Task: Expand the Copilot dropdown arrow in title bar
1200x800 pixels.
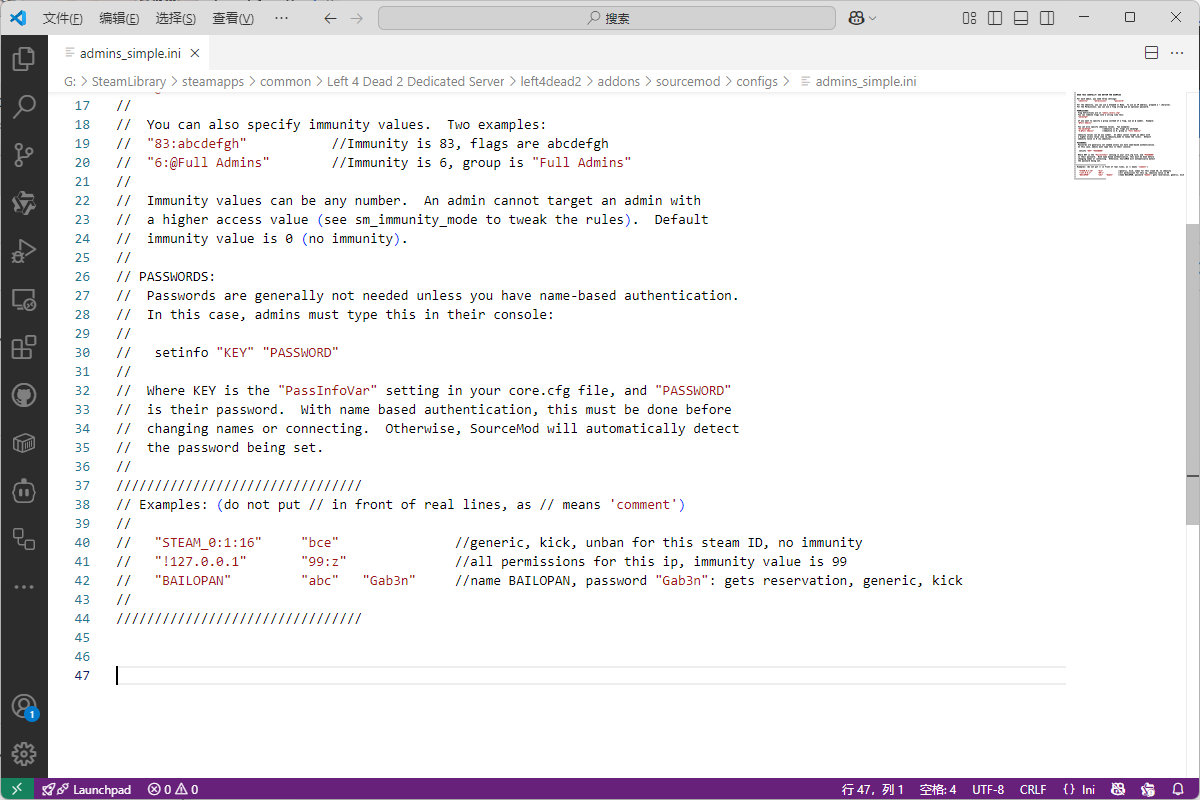Action: 873,18
